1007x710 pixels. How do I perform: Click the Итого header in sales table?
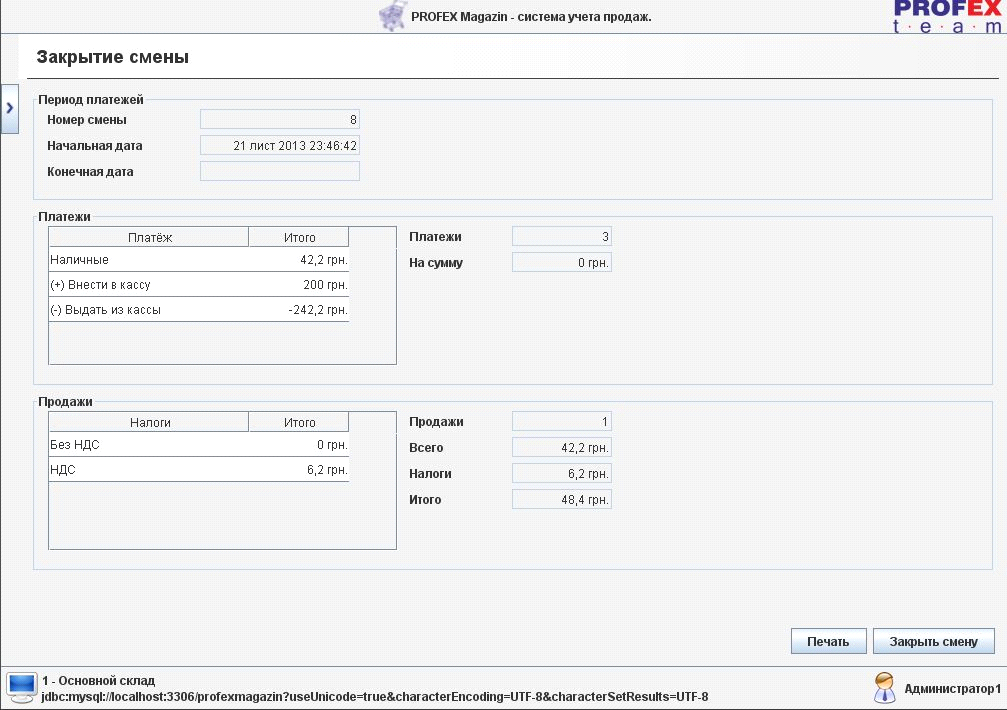pyautogui.click(x=299, y=422)
